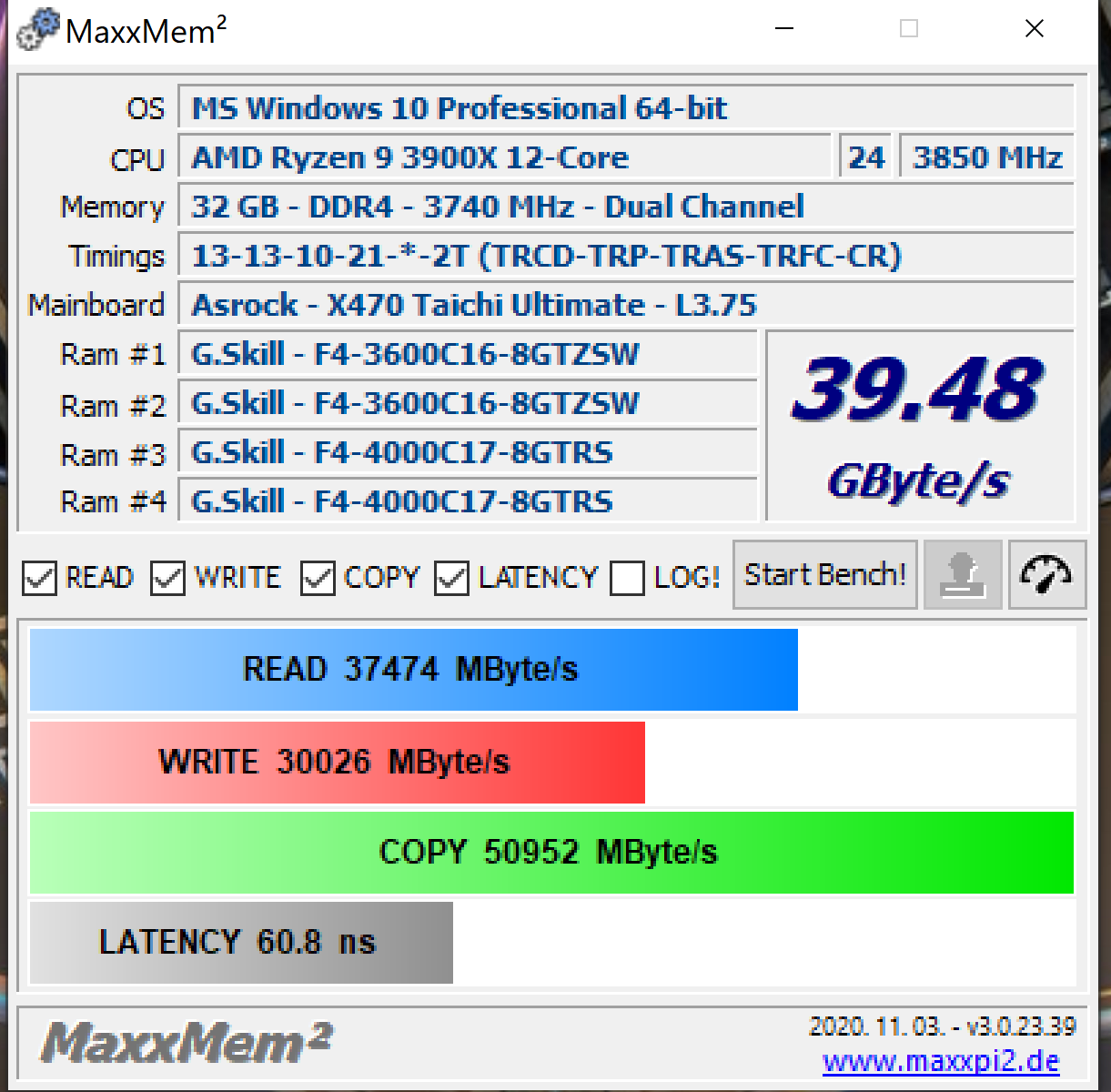Click the MaxxMem² logo at bottom
1111x1092 pixels.
pos(187,1043)
